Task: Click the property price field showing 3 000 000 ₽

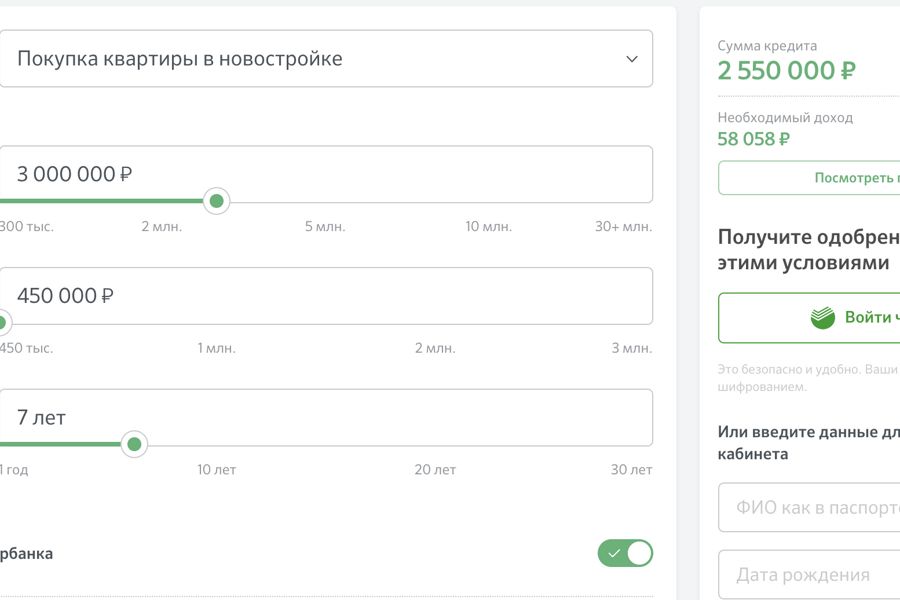Action: pyautogui.click(x=325, y=174)
